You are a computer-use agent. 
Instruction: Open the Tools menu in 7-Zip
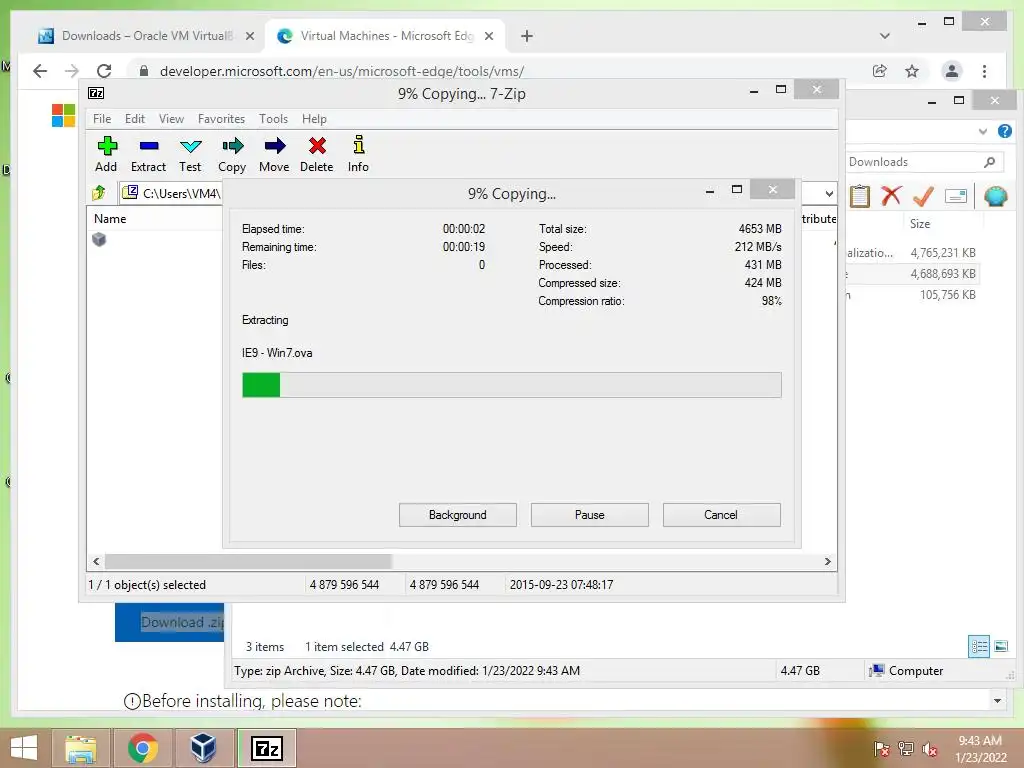[x=273, y=119]
